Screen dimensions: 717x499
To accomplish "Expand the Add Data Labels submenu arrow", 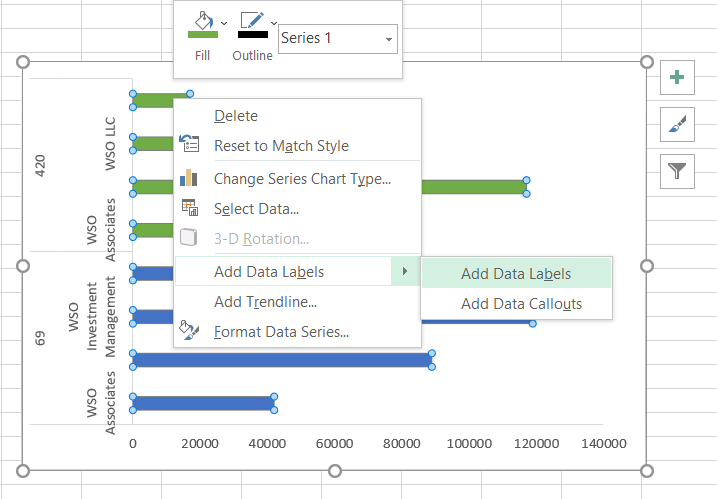I will 405,271.
